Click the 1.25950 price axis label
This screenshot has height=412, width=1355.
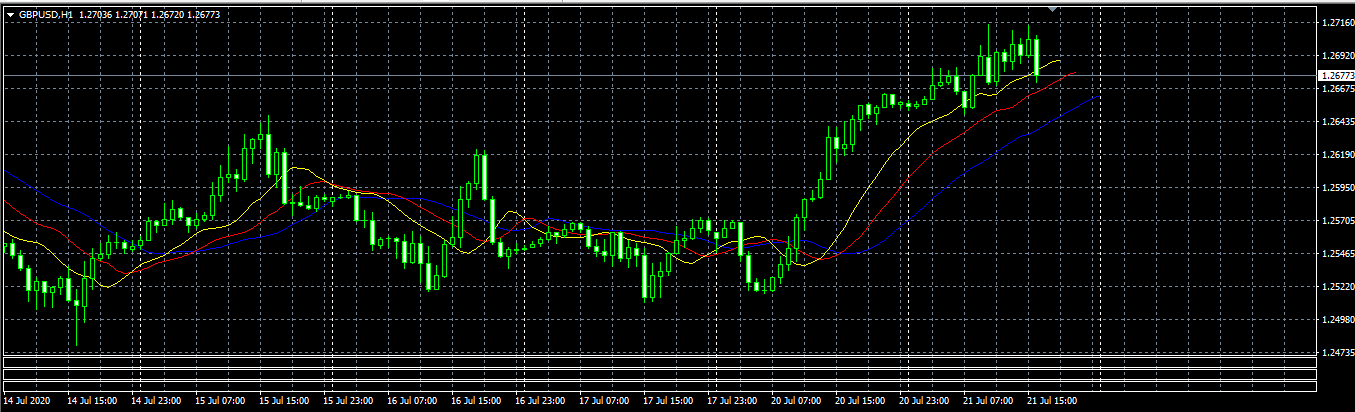coord(1337,187)
